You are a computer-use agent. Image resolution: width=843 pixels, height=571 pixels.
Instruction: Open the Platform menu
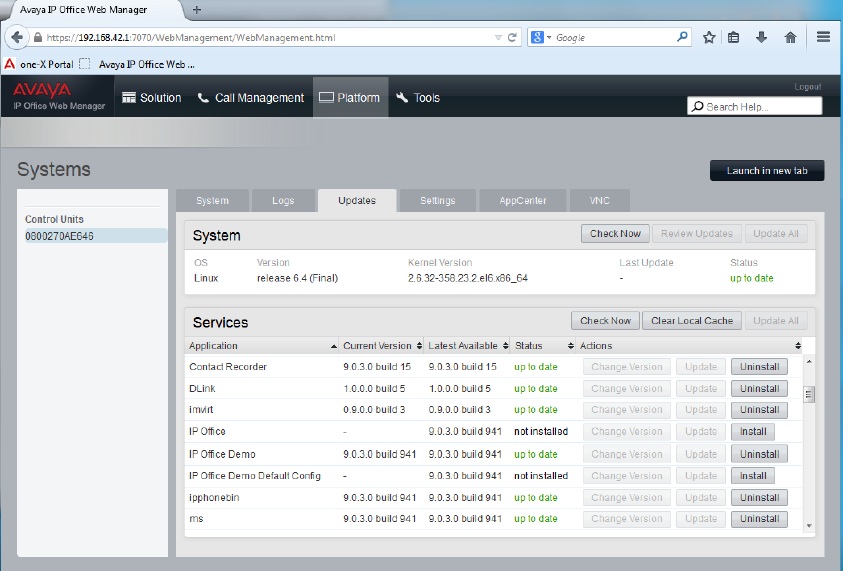[351, 97]
